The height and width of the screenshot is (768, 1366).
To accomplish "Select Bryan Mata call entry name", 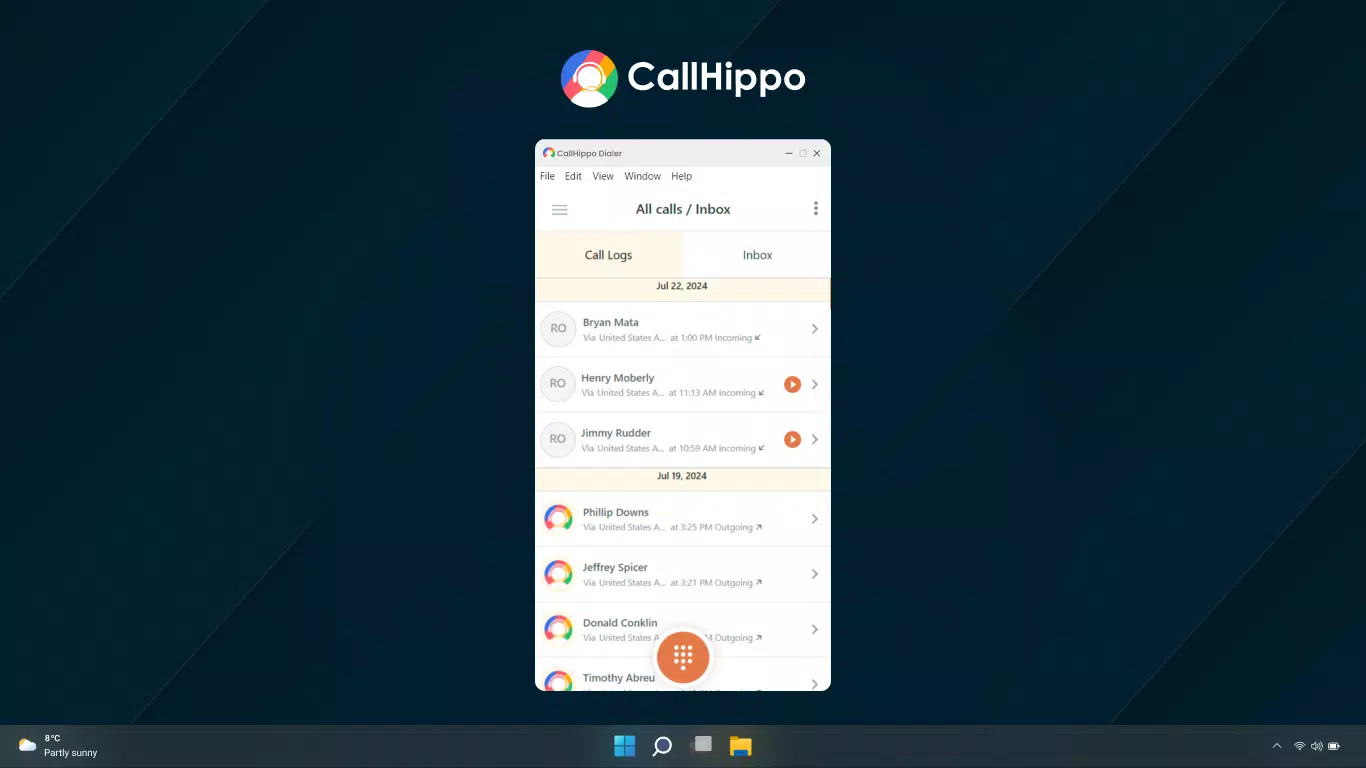I will pos(611,322).
